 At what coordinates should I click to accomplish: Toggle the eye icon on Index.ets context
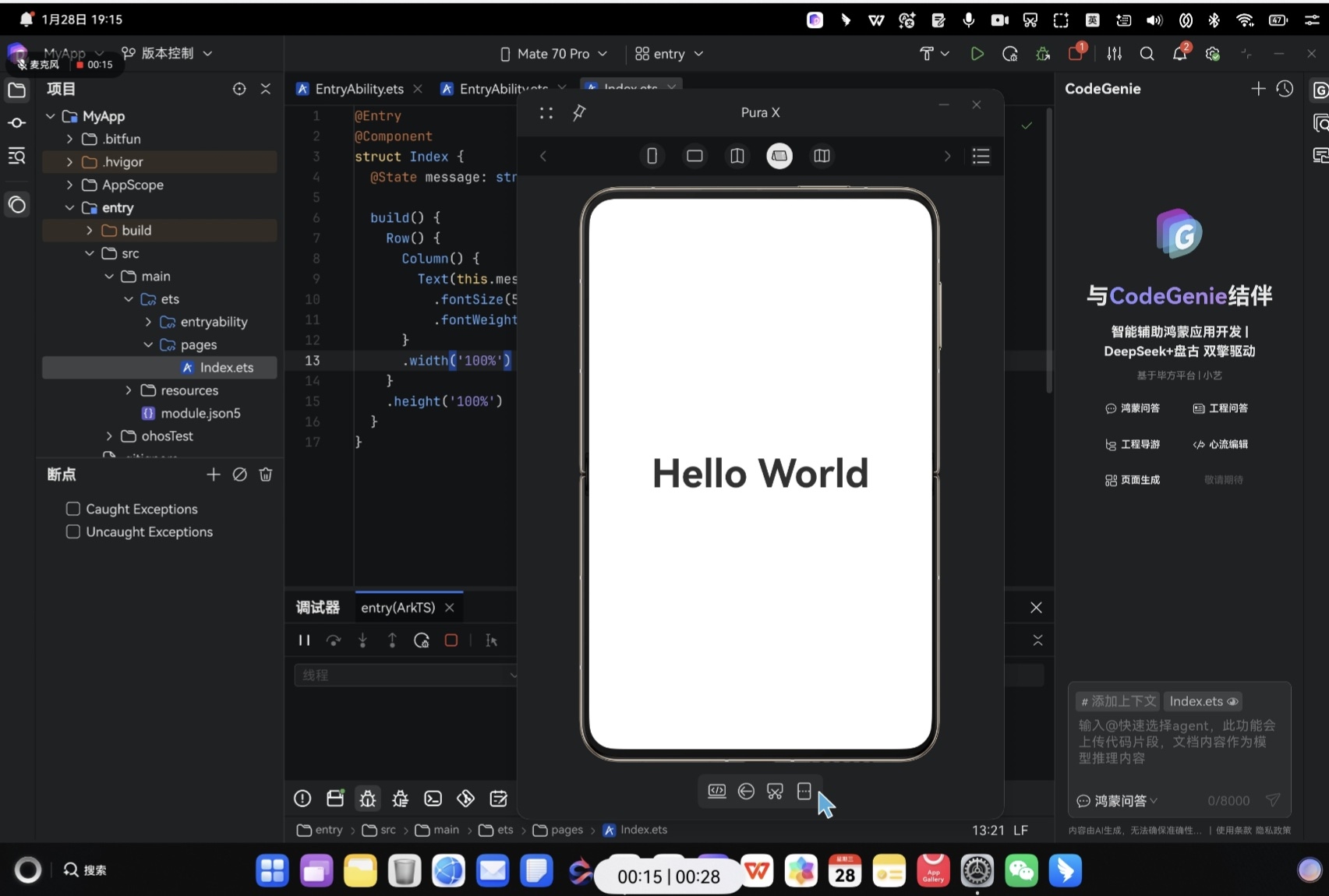tap(1232, 701)
